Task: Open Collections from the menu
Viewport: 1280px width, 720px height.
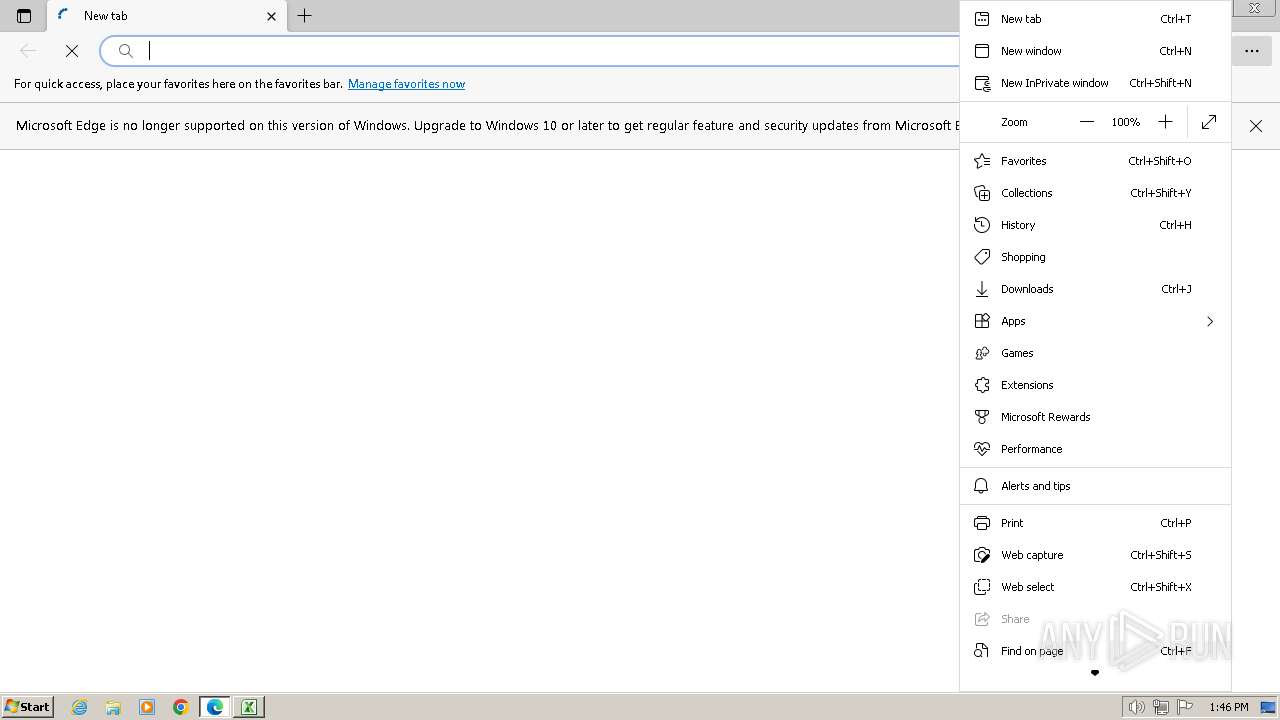Action: click(1095, 193)
